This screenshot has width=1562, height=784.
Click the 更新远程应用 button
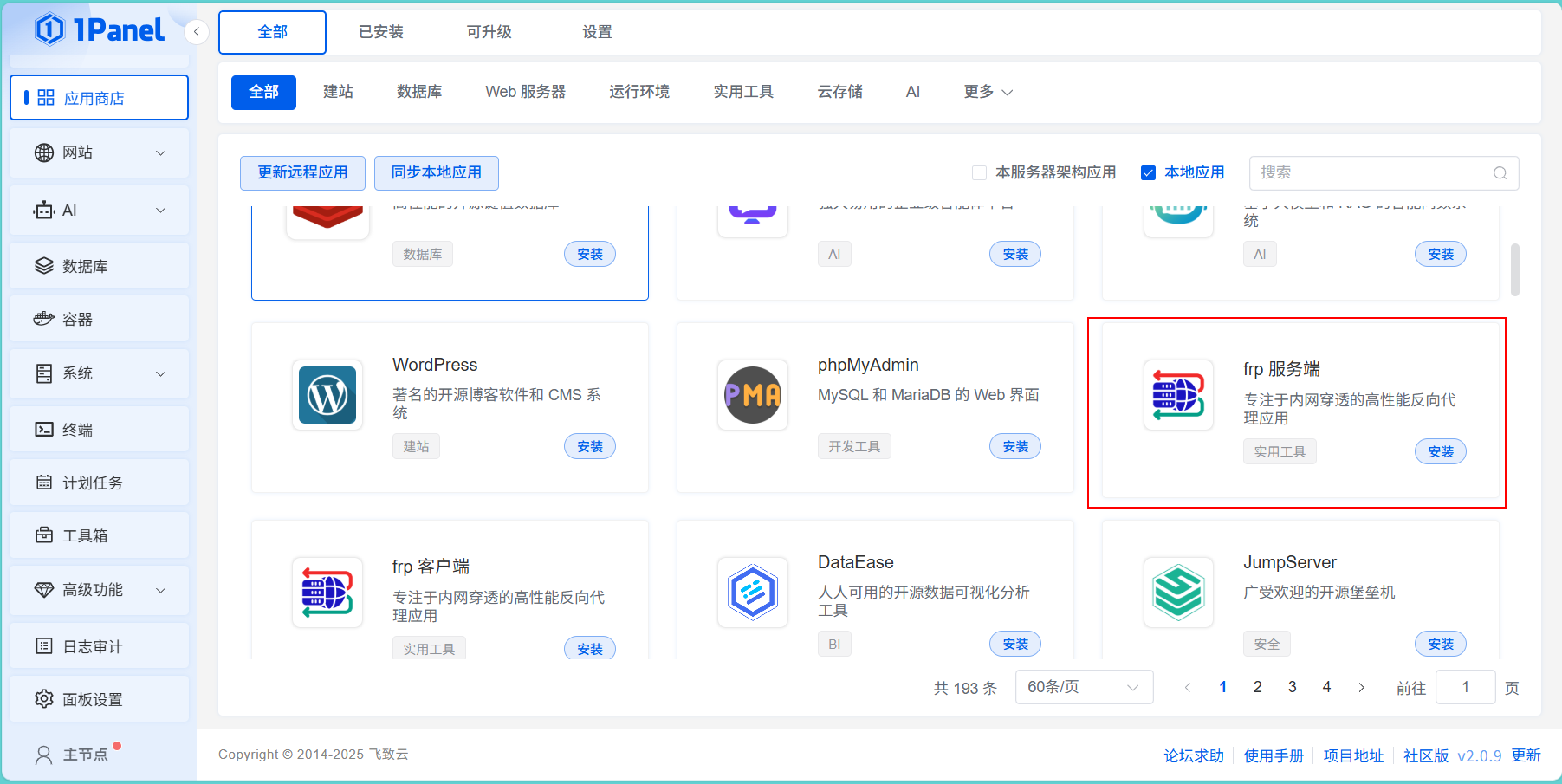tap(302, 172)
